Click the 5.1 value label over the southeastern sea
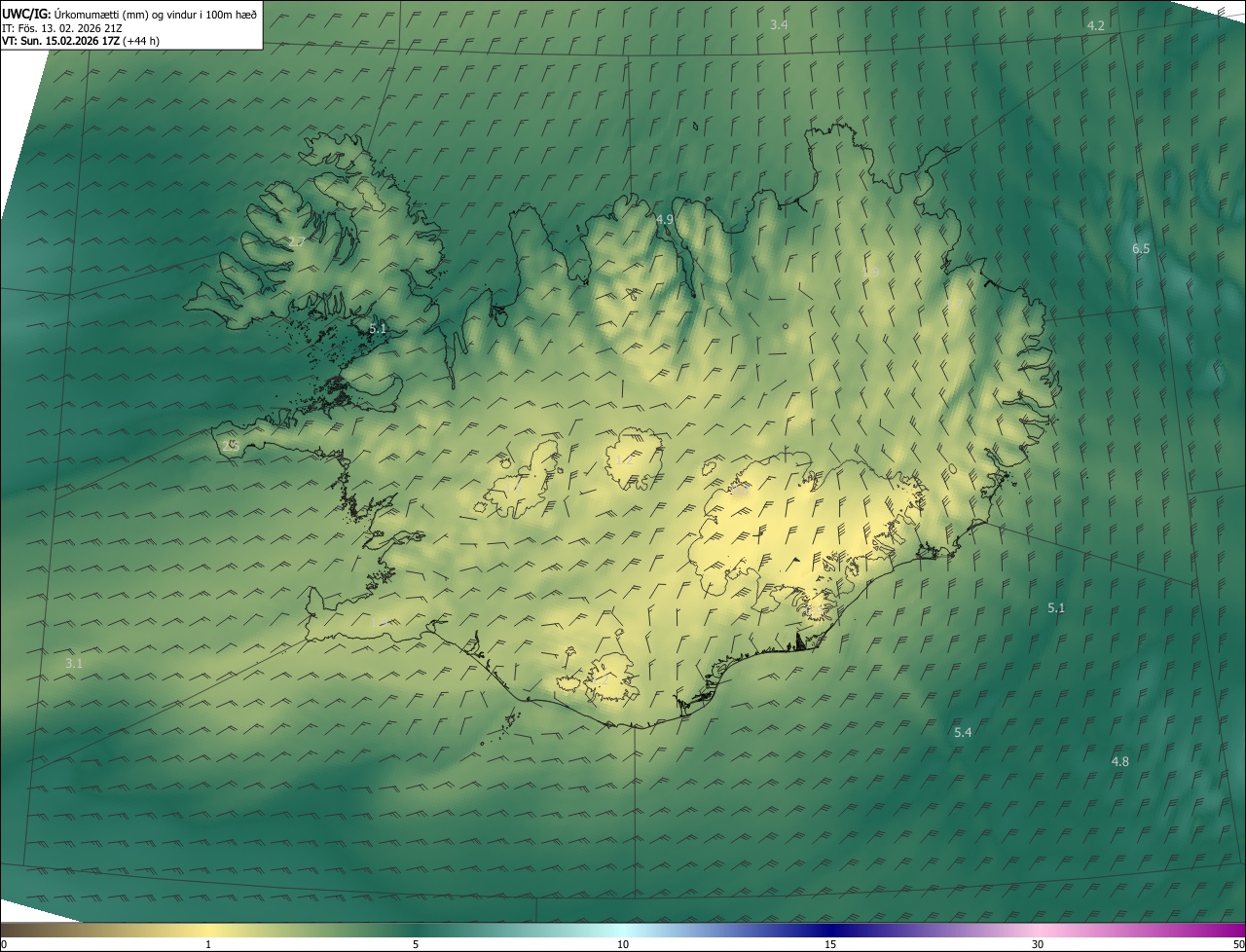Screen dimensions: 1246x952 coord(1056,608)
